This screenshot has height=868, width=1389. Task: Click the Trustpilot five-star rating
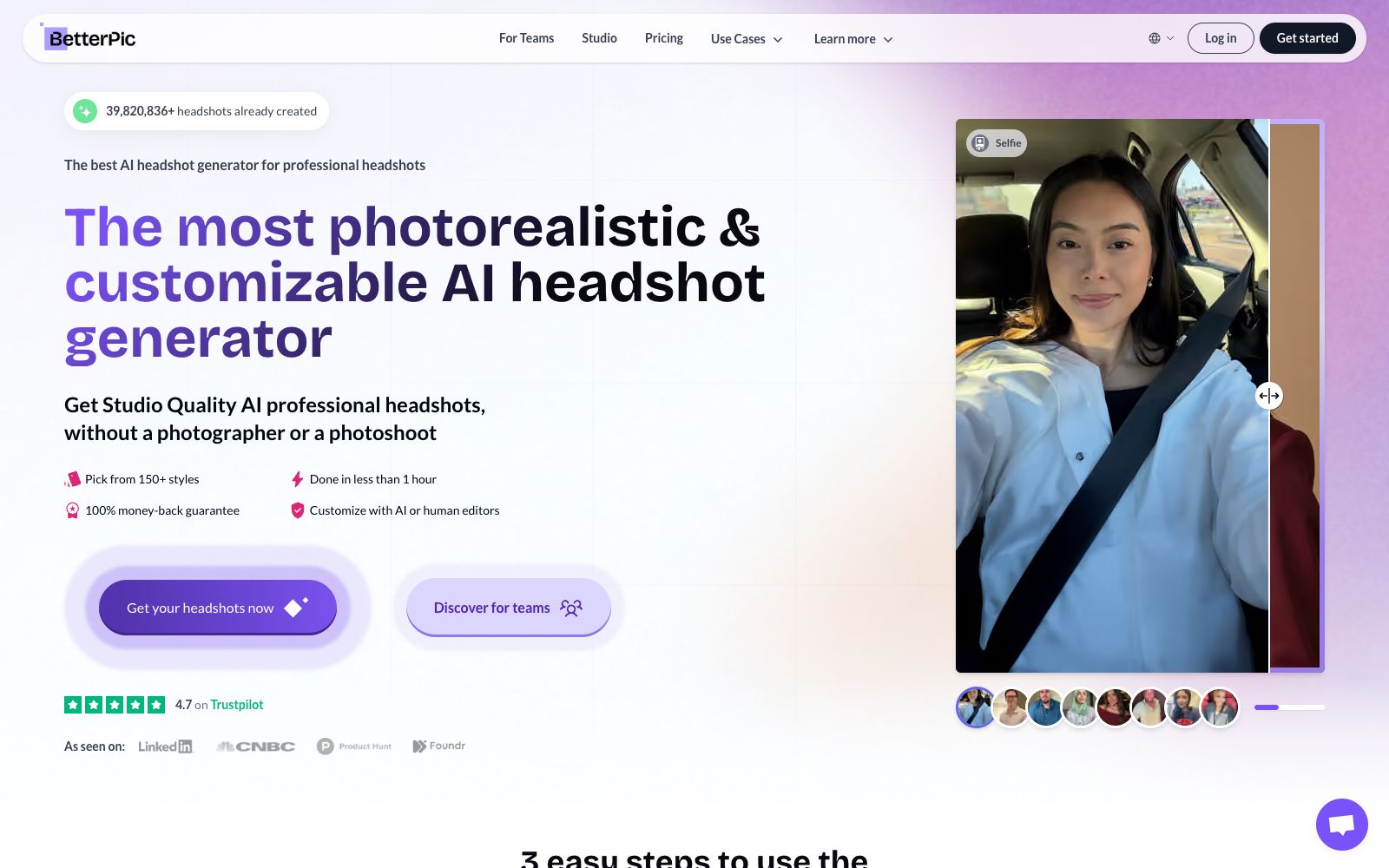tap(115, 705)
